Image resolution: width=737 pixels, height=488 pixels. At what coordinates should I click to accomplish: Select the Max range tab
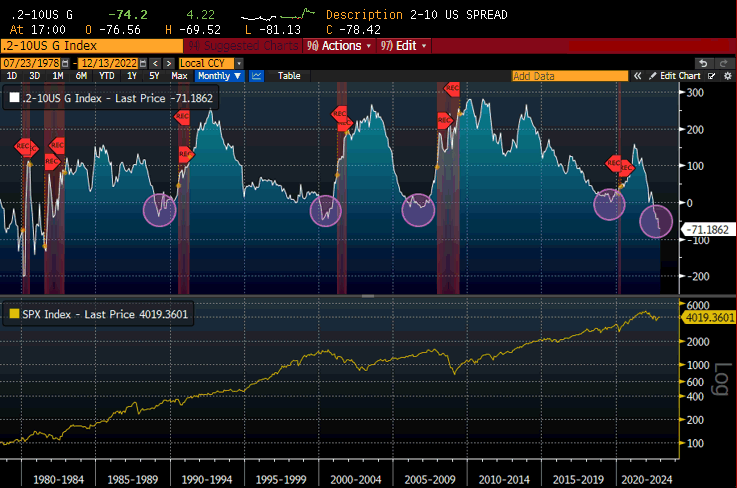point(179,76)
